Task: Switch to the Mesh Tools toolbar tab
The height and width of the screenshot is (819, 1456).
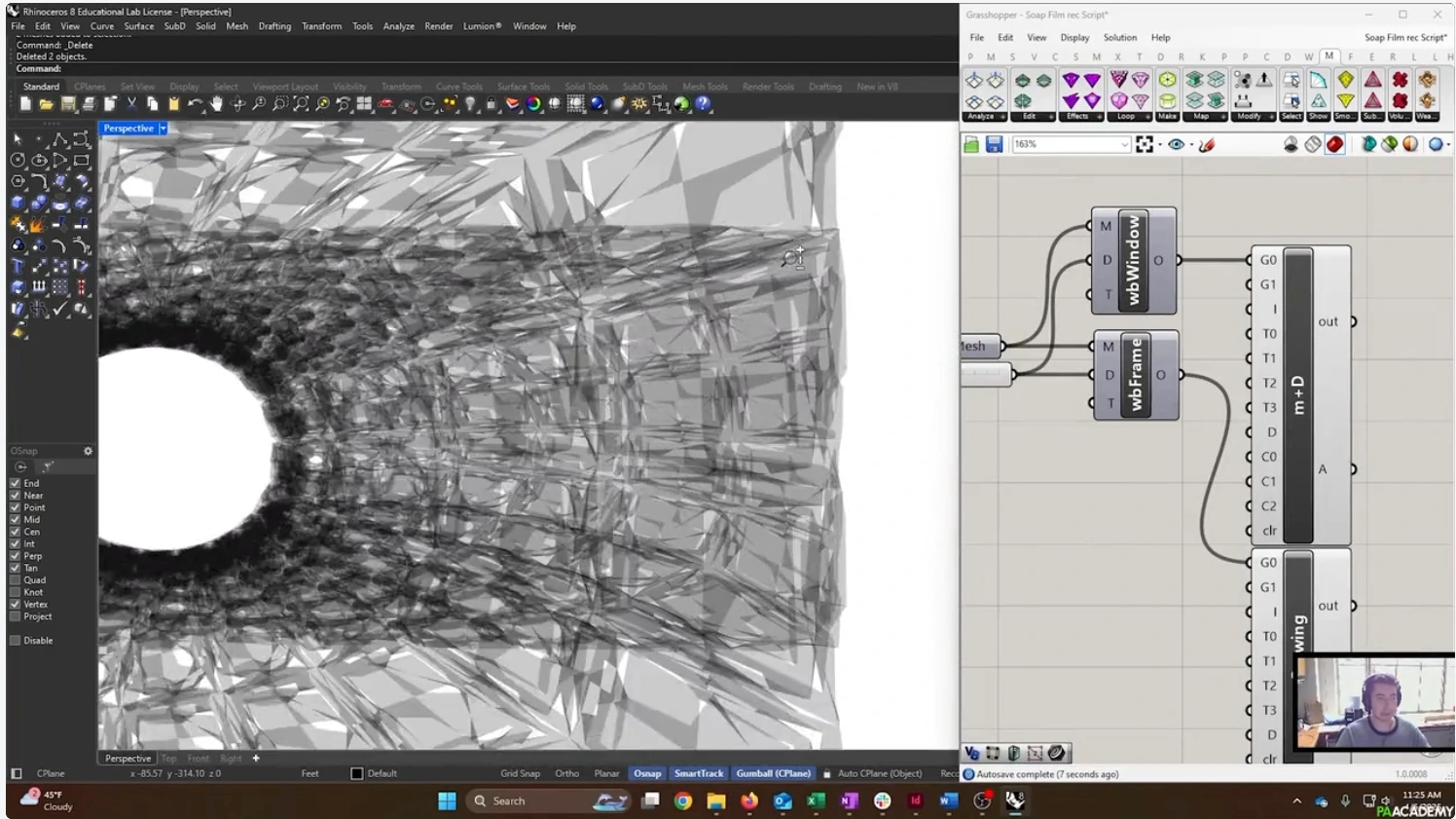Action: [705, 87]
